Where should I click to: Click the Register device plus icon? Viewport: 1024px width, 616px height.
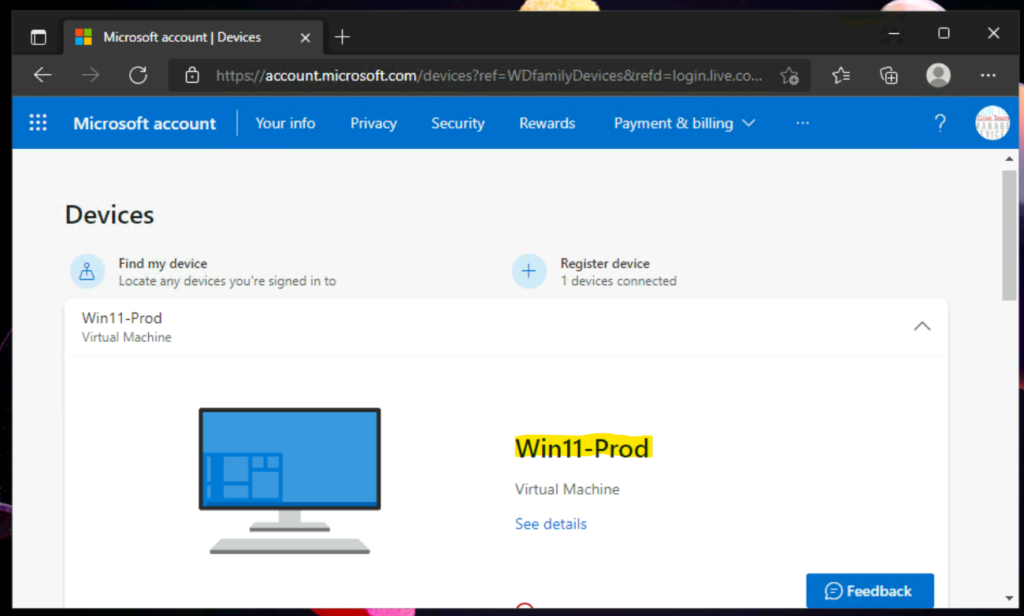click(x=529, y=271)
